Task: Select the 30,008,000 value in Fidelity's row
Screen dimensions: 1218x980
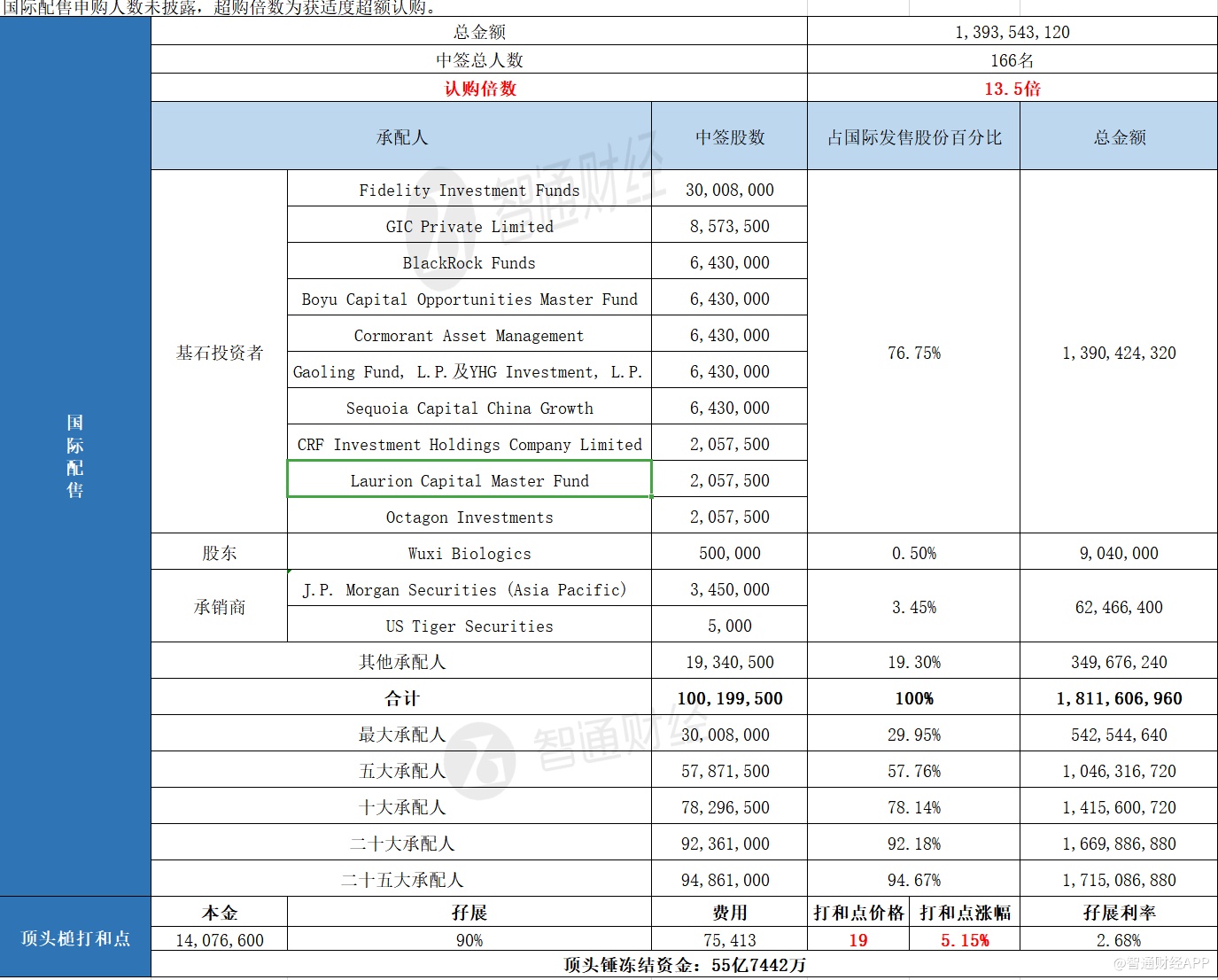Action: 730,190
